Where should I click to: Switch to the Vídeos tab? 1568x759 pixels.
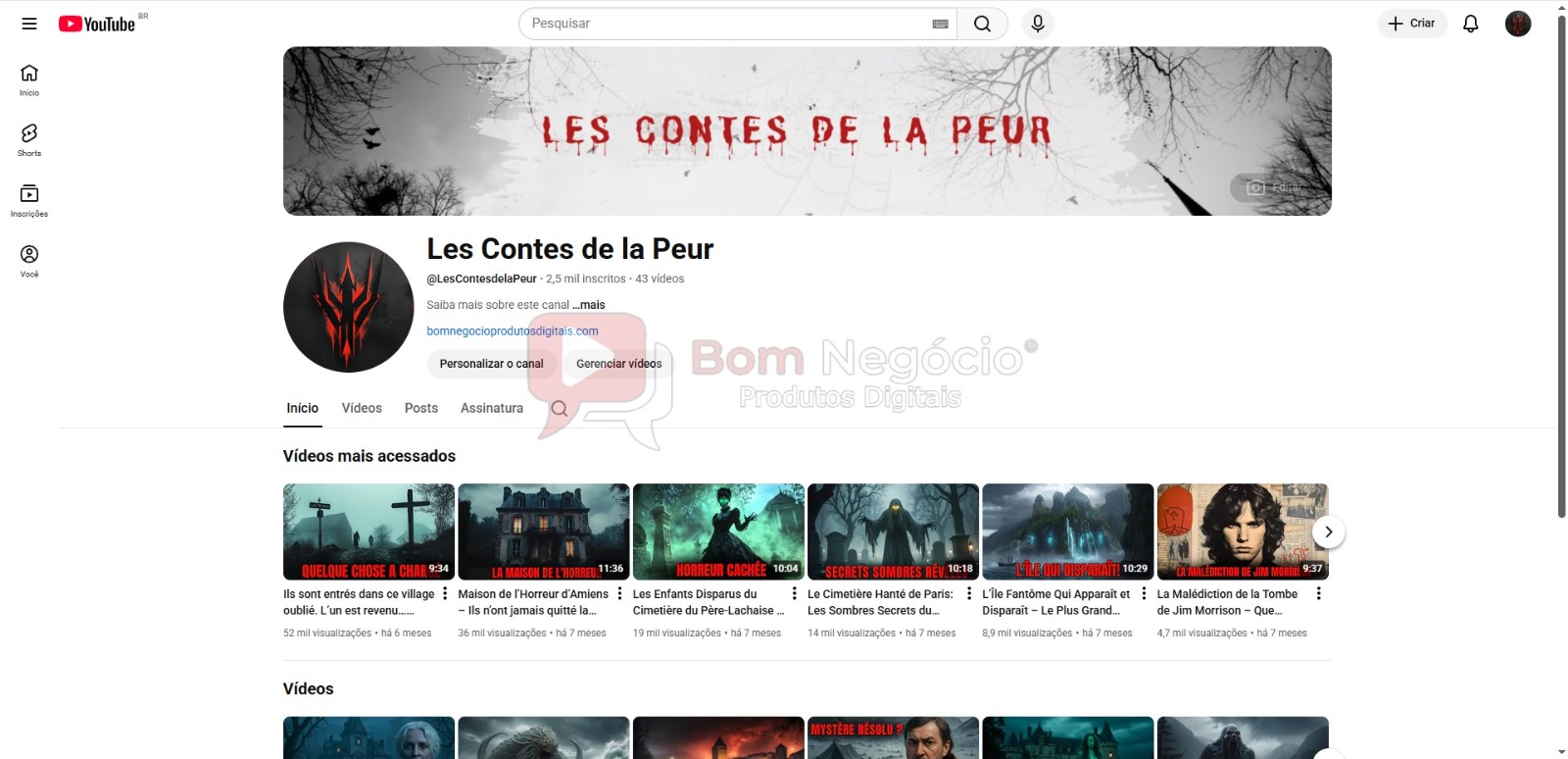362,408
